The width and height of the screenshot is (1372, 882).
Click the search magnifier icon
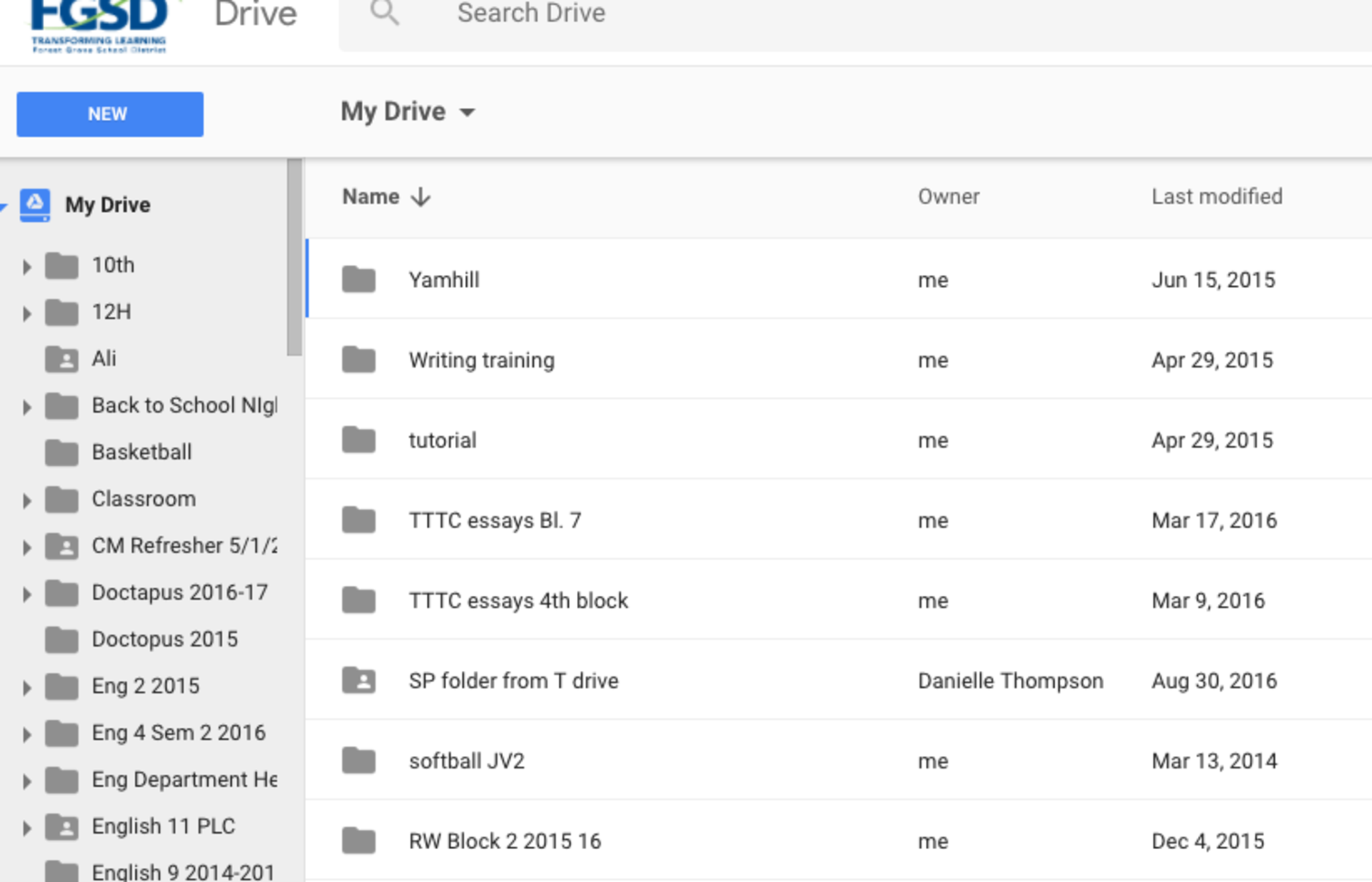point(385,13)
